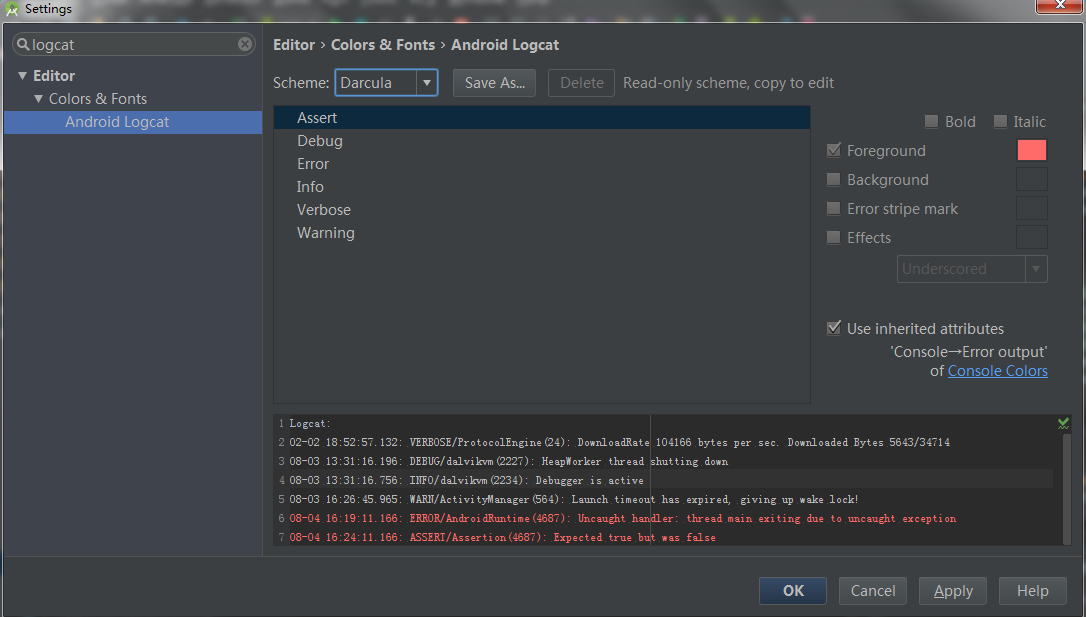Click the Save As... button

pos(495,82)
